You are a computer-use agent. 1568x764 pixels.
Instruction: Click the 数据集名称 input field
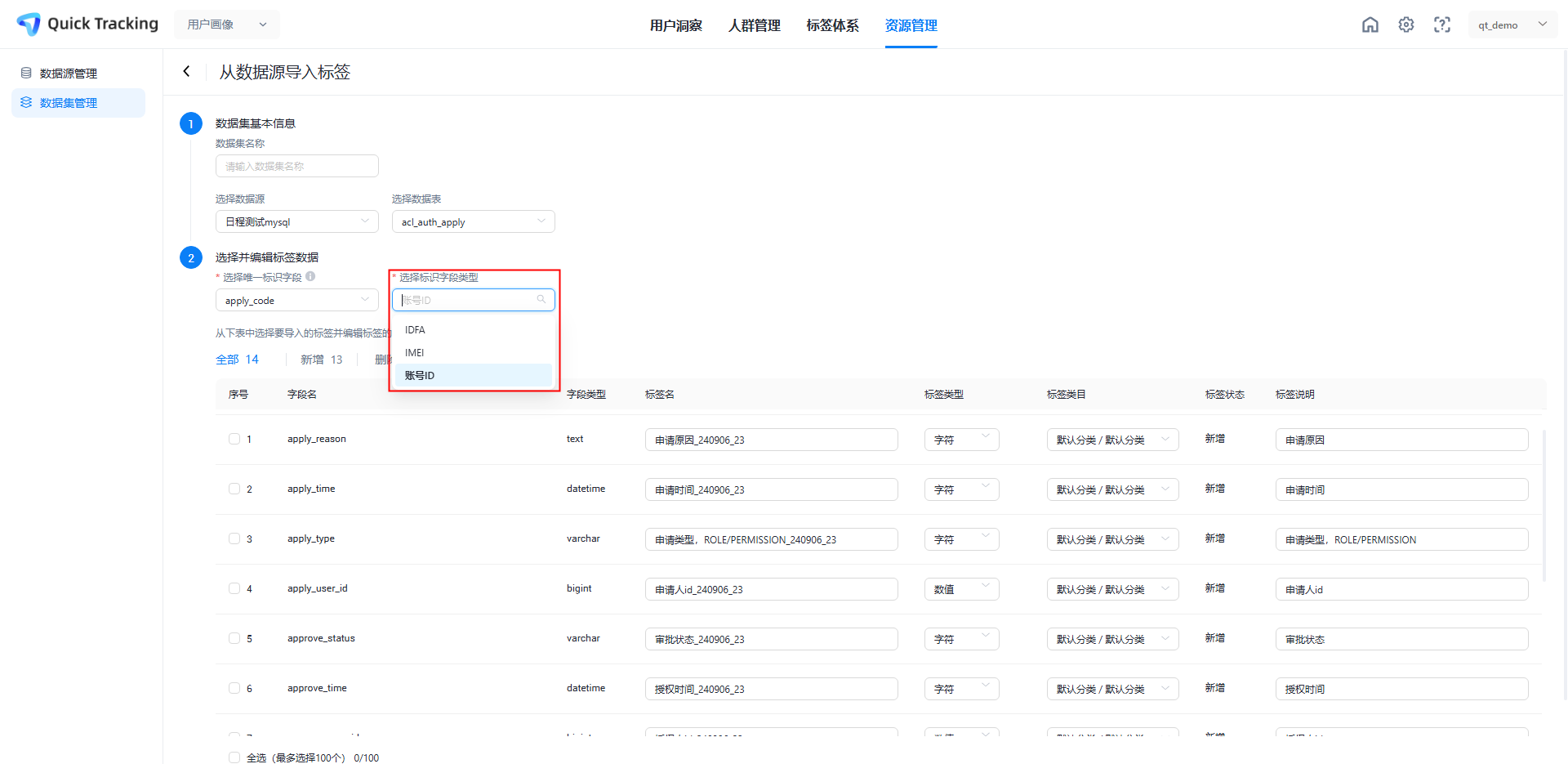tap(297, 166)
